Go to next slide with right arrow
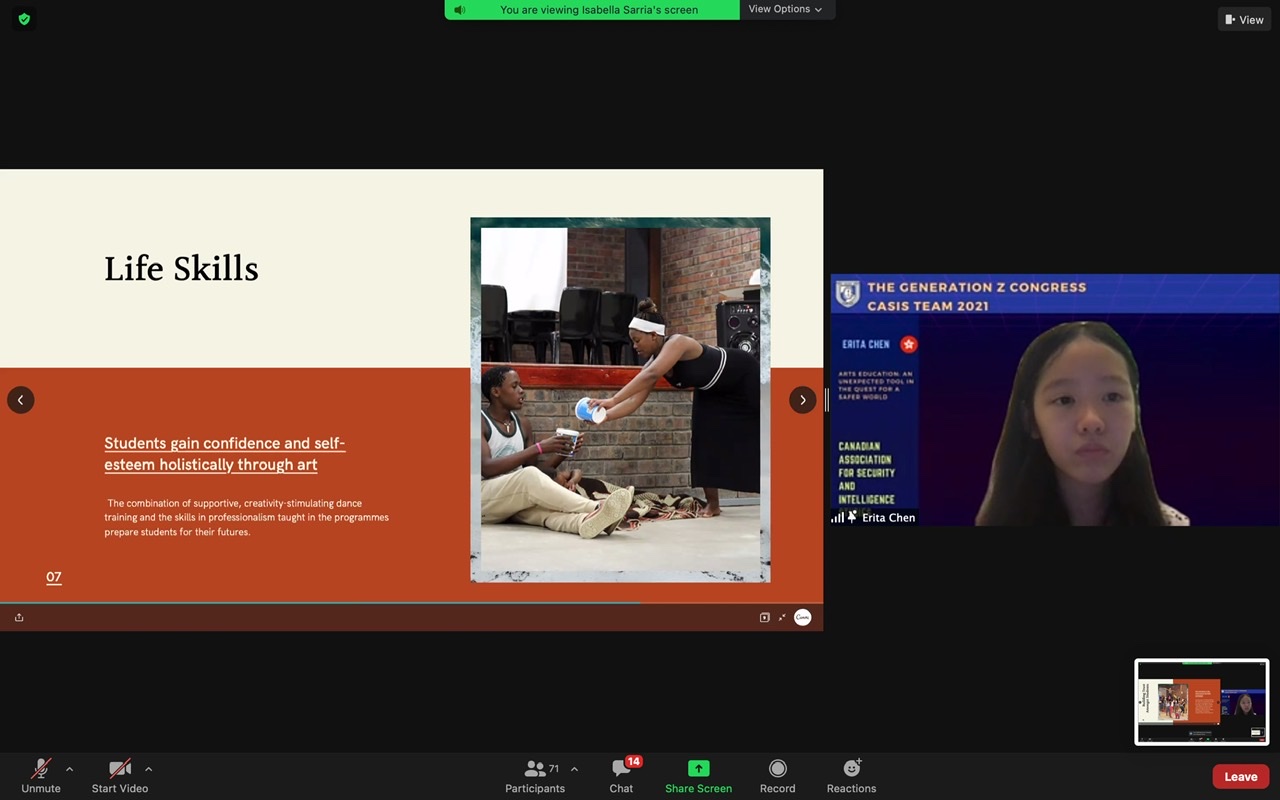This screenshot has width=1280, height=800. [802, 400]
